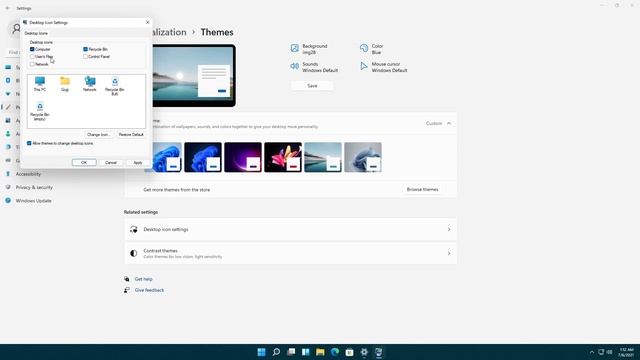Click the Change Icon button
Viewport: 640px width, 360px height.
click(x=98, y=134)
